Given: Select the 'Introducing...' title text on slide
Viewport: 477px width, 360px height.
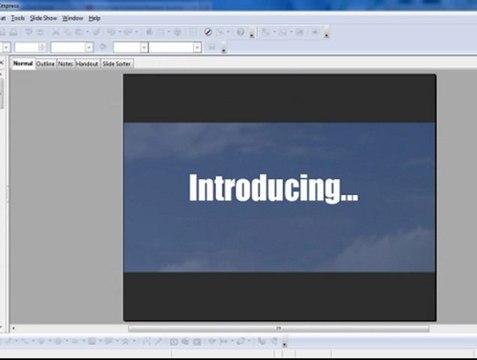Looking at the screenshot, I should click(274, 188).
